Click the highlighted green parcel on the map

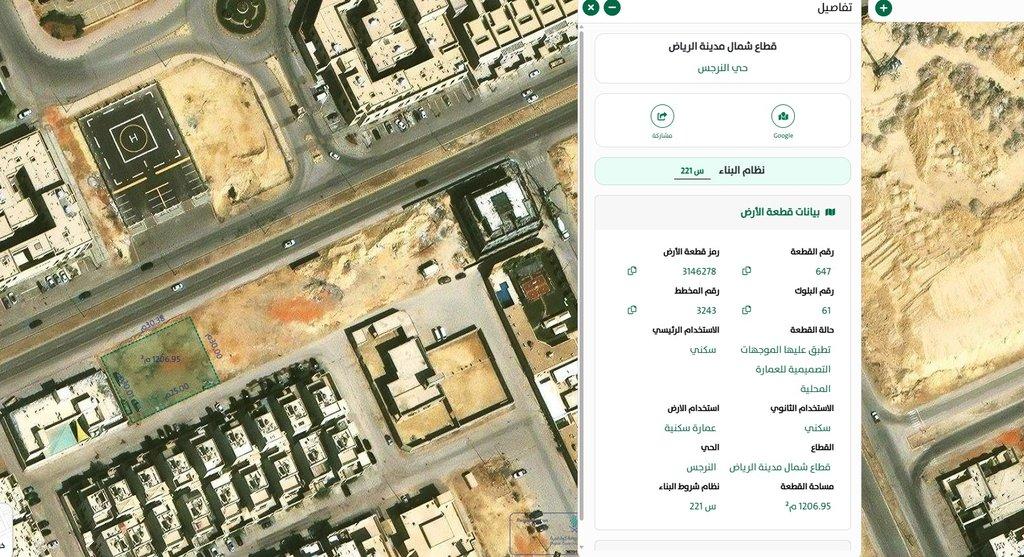pyautogui.click(x=160, y=380)
